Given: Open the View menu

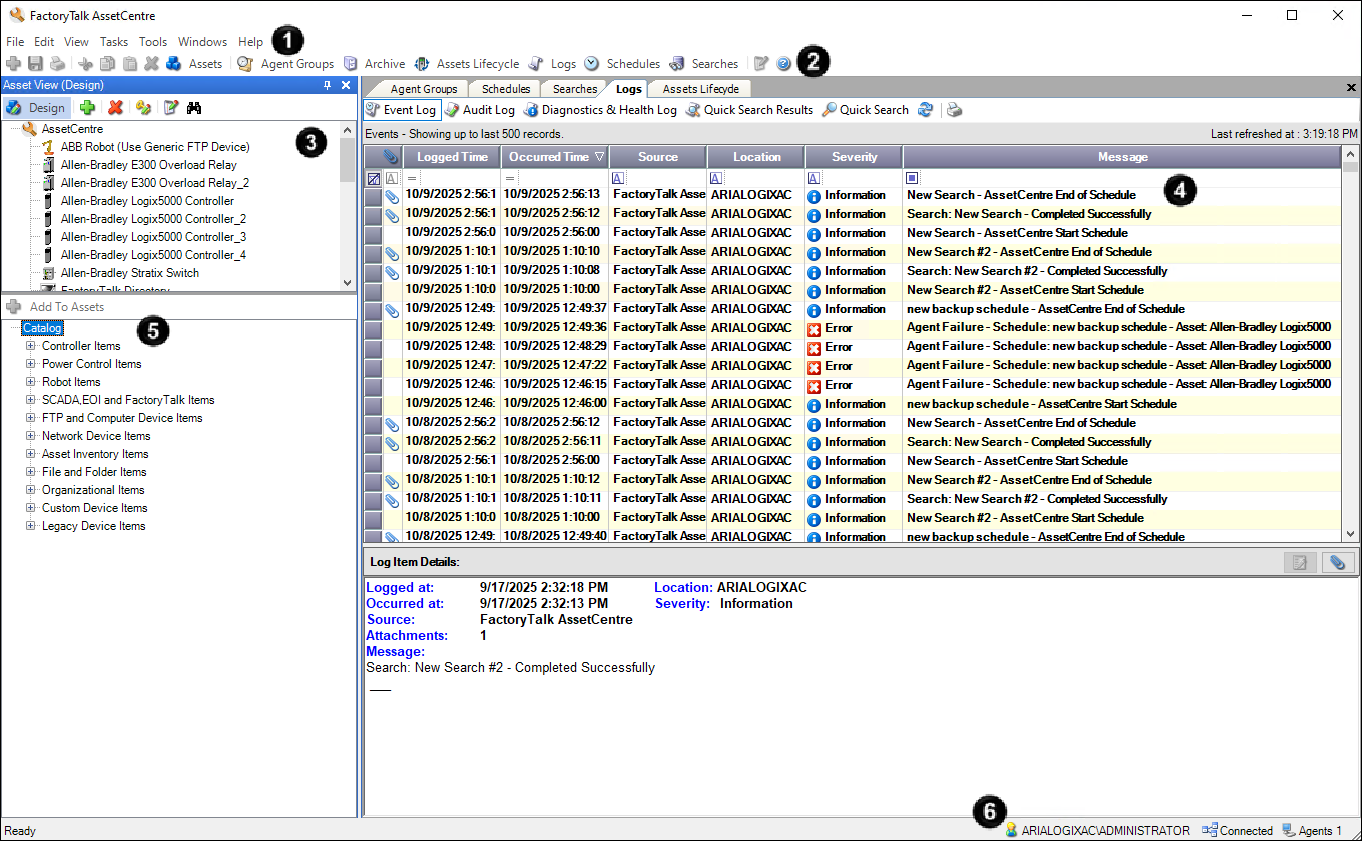Looking at the screenshot, I should coord(76,42).
